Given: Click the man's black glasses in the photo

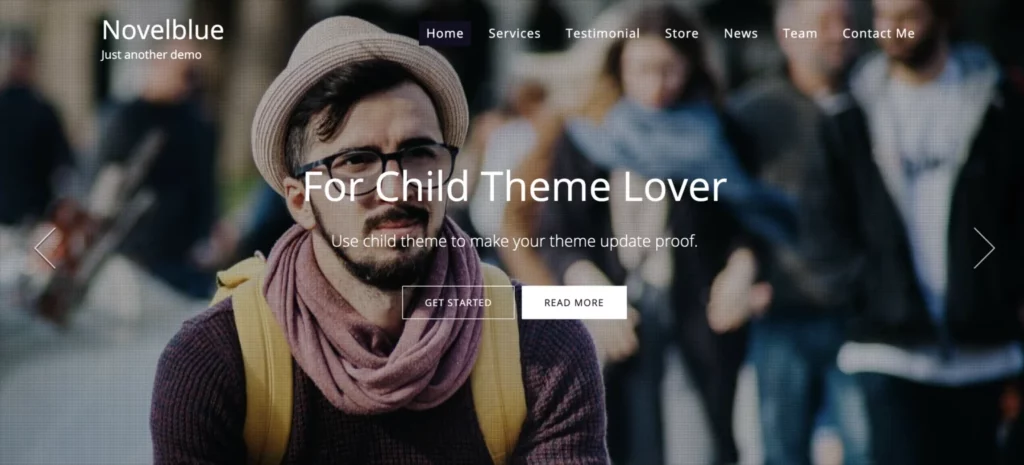Looking at the screenshot, I should pyautogui.click(x=377, y=168).
